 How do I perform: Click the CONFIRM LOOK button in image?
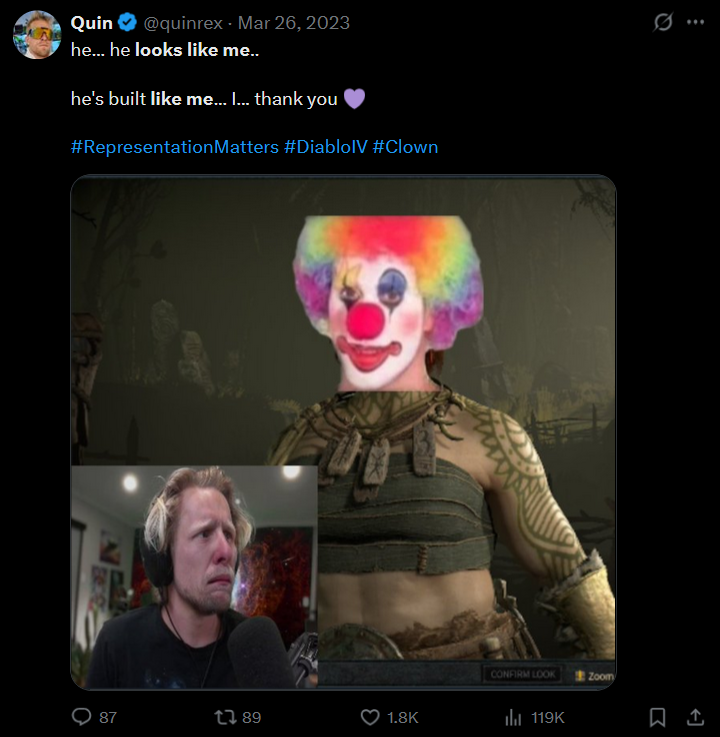point(523,674)
